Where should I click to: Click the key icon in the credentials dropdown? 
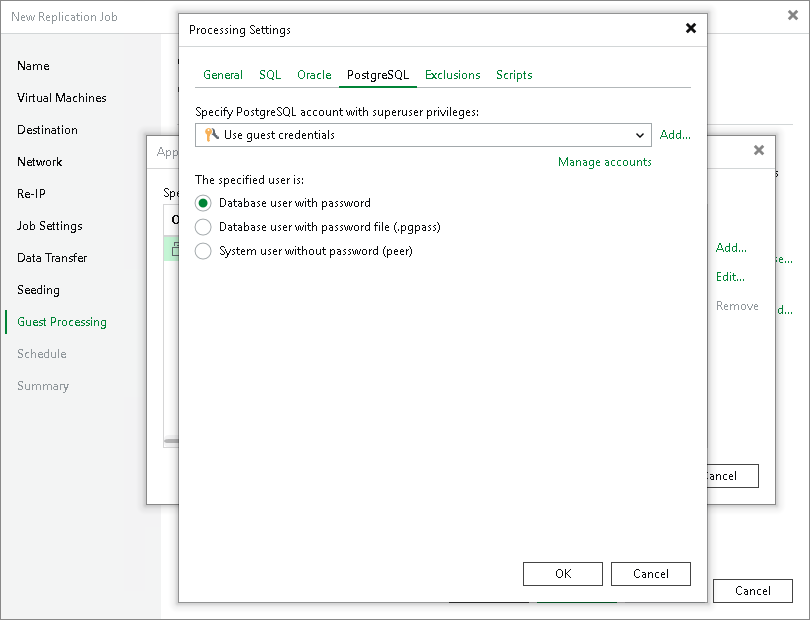point(211,134)
